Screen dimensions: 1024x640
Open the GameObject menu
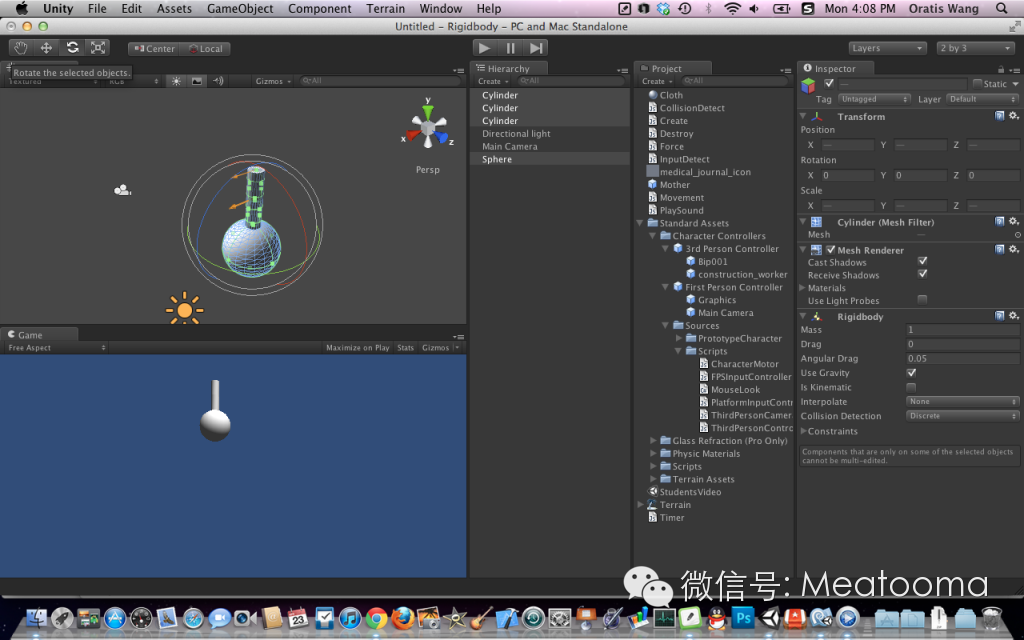tap(240, 8)
